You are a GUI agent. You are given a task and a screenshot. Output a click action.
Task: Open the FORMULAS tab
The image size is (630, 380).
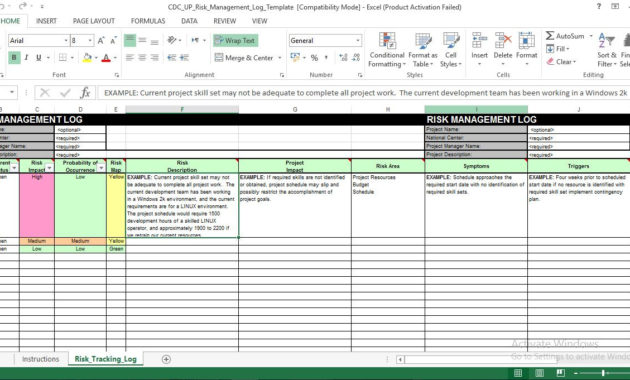[x=148, y=21]
